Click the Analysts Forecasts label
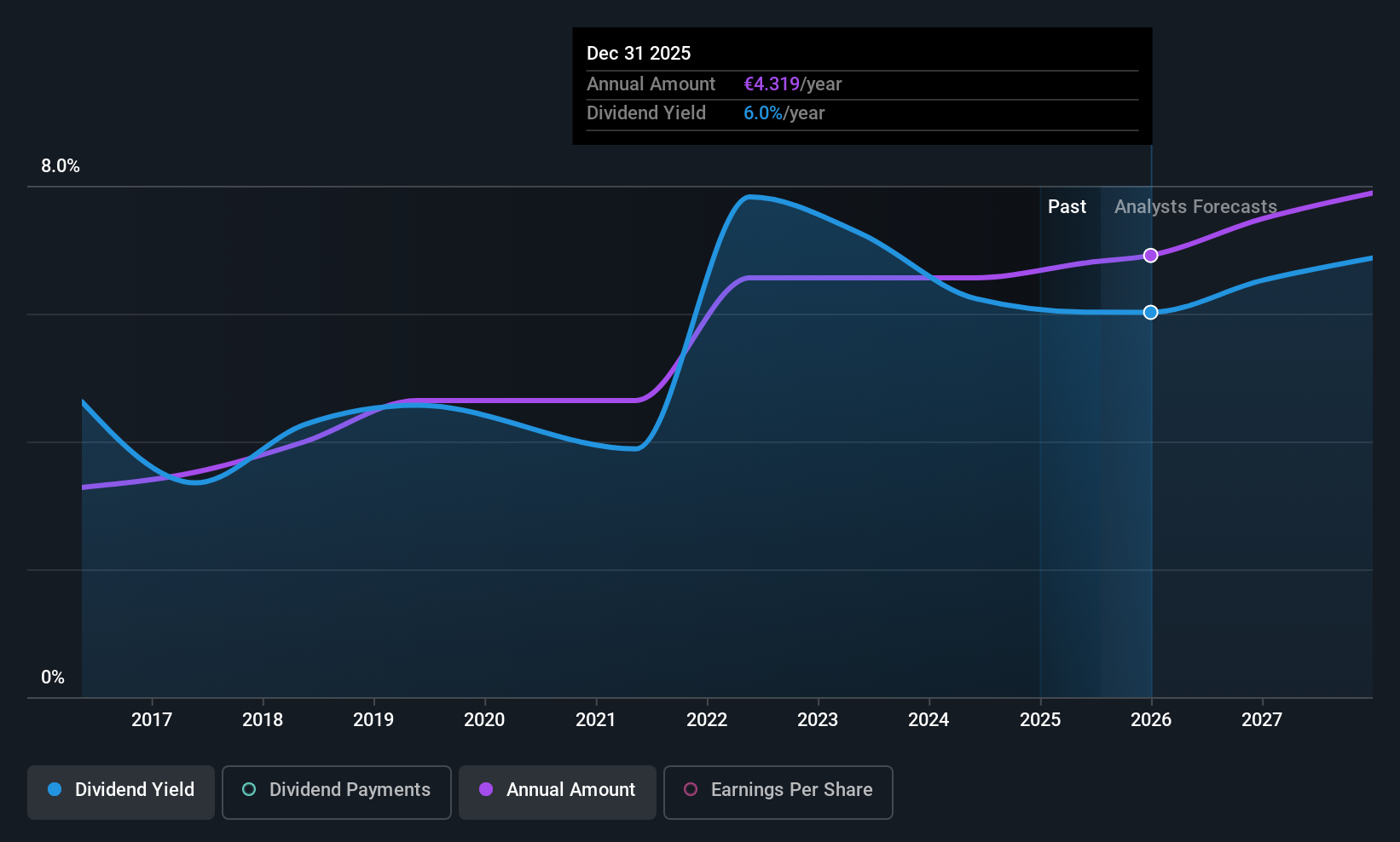 coord(1195,207)
